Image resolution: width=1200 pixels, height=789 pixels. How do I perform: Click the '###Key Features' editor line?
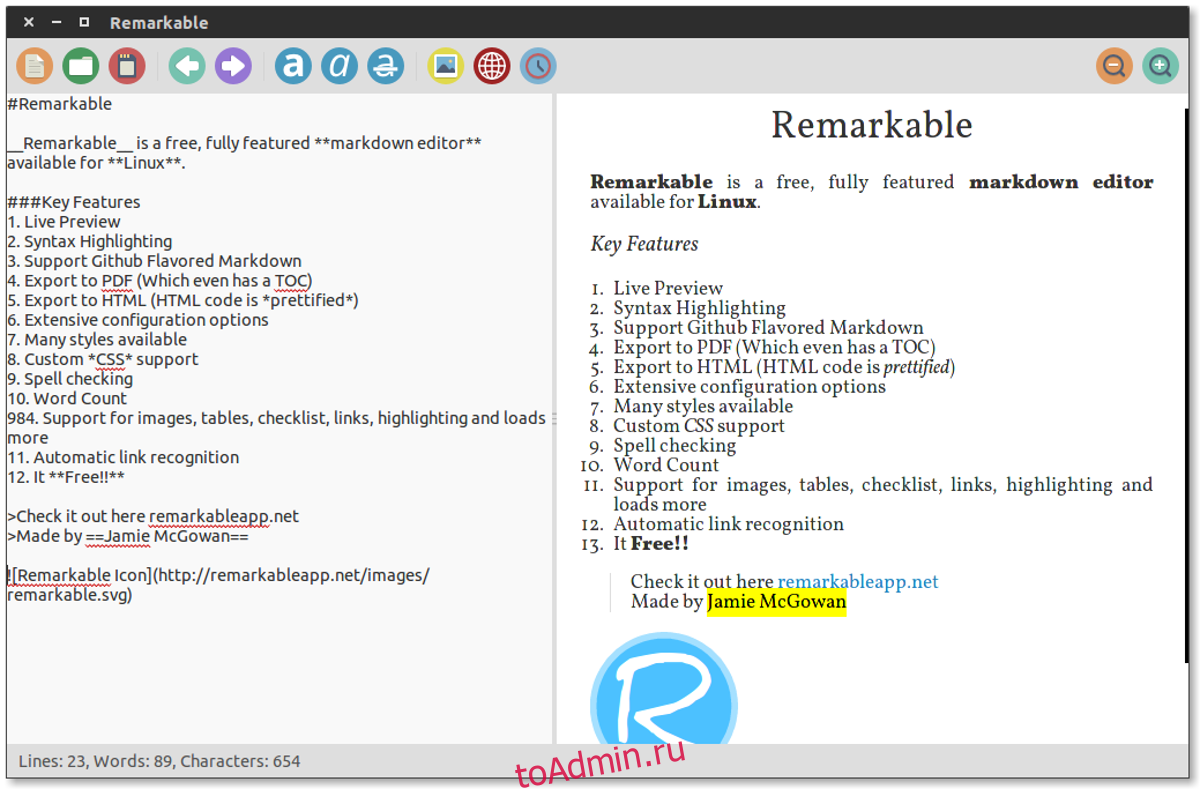[74, 202]
